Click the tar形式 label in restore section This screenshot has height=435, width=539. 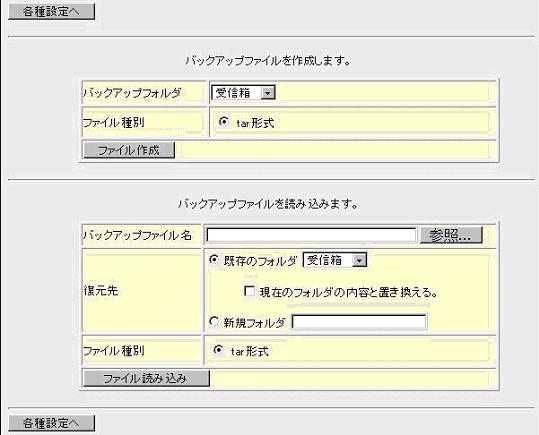click(x=250, y=351)
